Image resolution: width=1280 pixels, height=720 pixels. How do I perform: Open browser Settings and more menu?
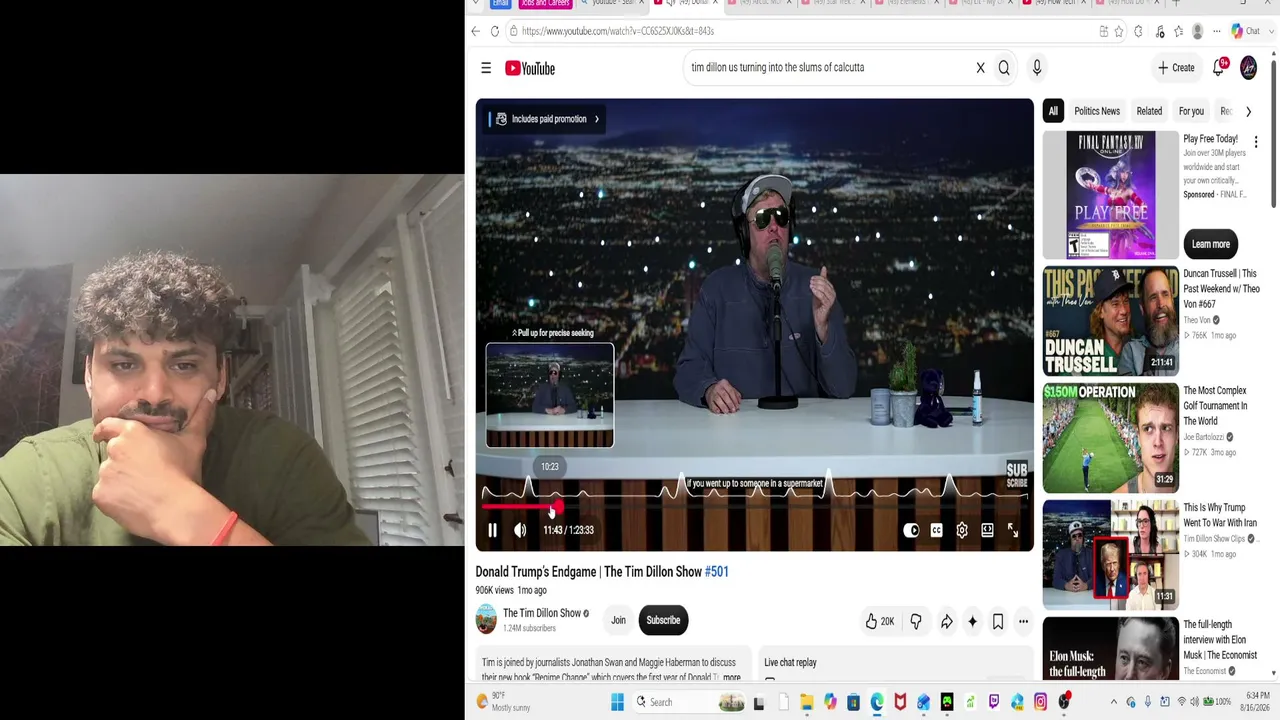click(1216, 31)
